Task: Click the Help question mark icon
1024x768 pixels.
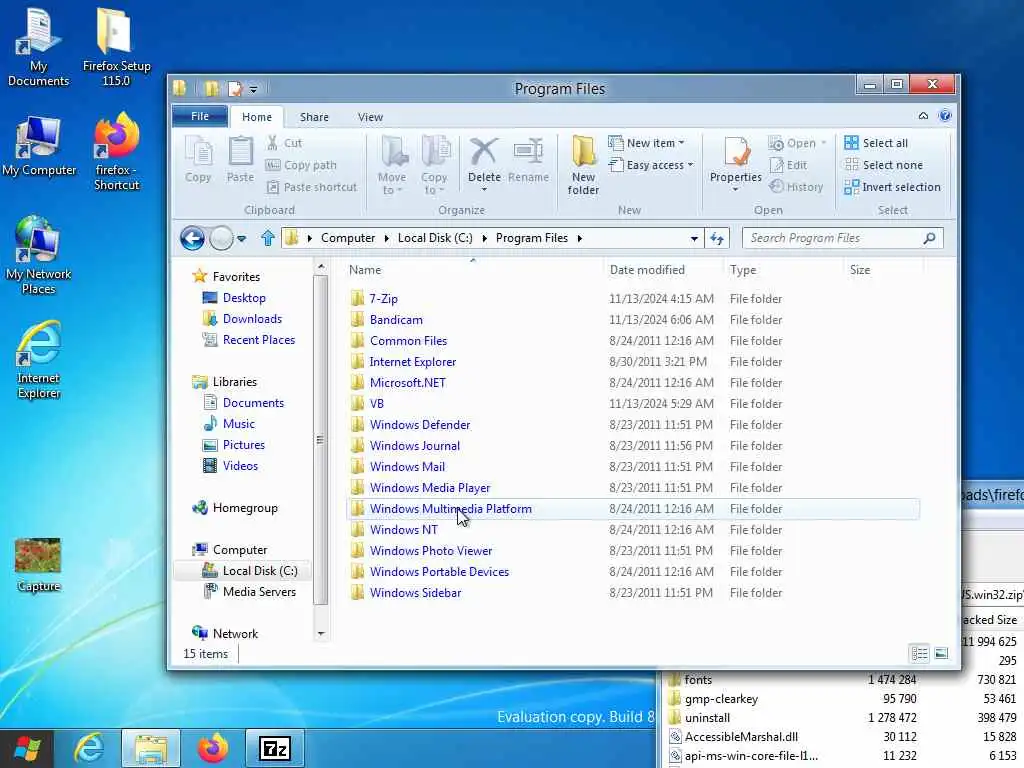Action: [944, 116]
